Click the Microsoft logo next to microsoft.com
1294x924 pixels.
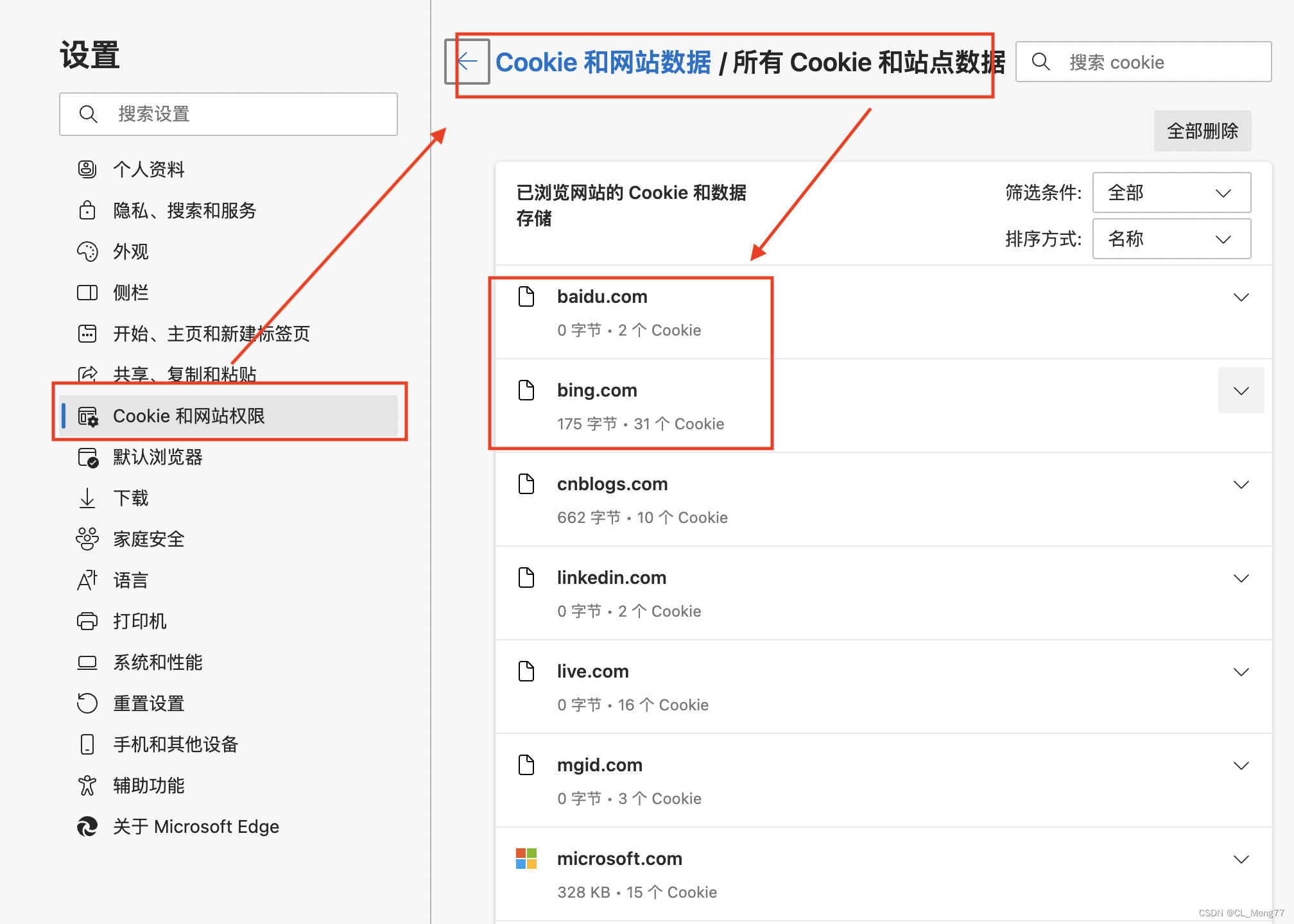[x=526, y=859]
